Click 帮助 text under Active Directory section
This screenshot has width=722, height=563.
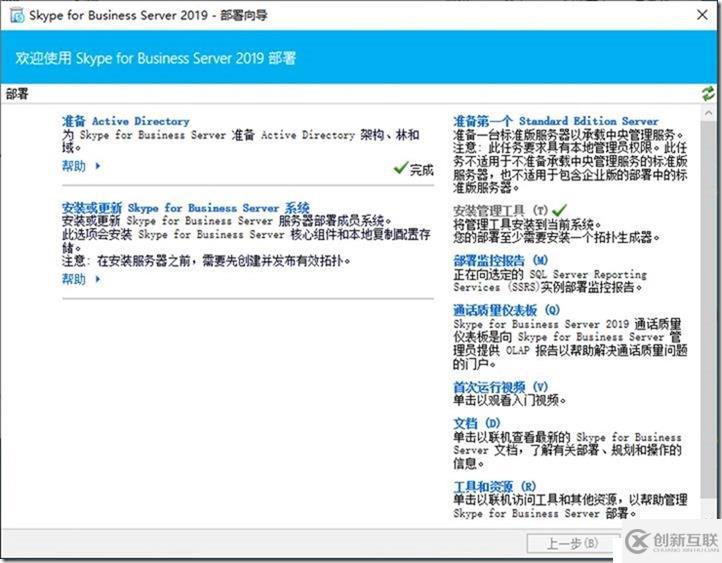click(74, 166)
